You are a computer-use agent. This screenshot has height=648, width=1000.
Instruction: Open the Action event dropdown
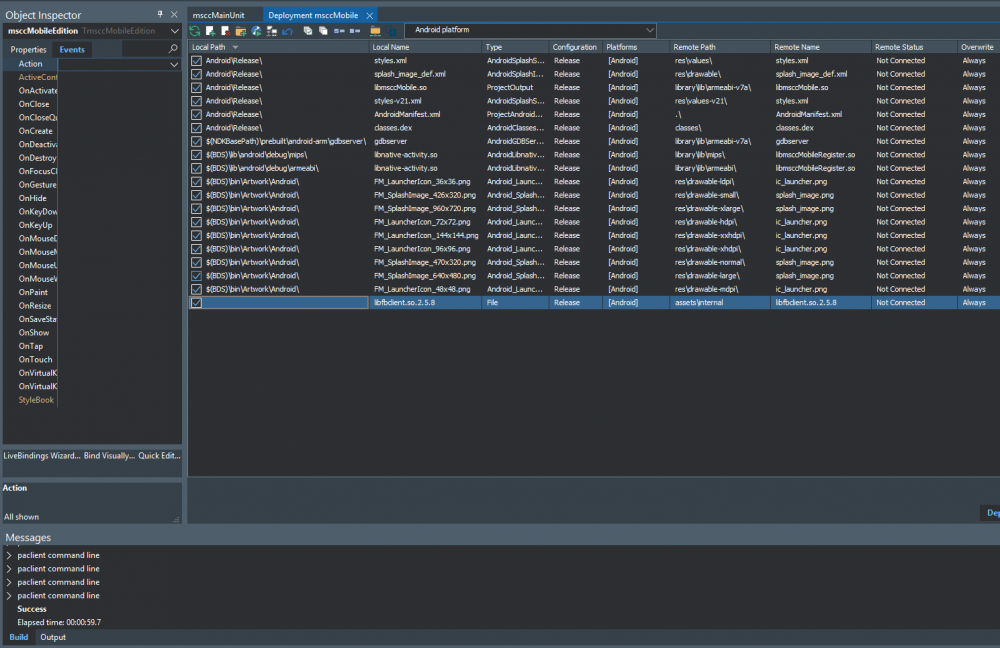tap(173, 64)
